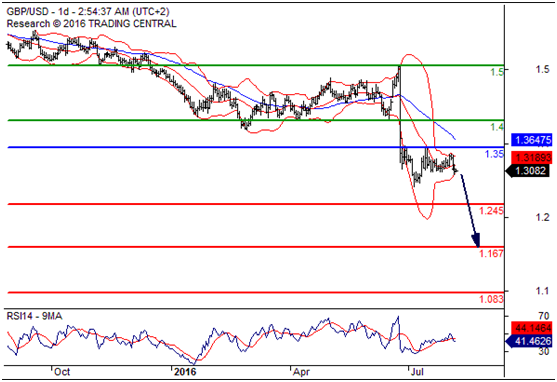The height and width of the screenshot is (382, 557).
Task: Click the green 1.5 resistance label
Action: pos(497,72)
